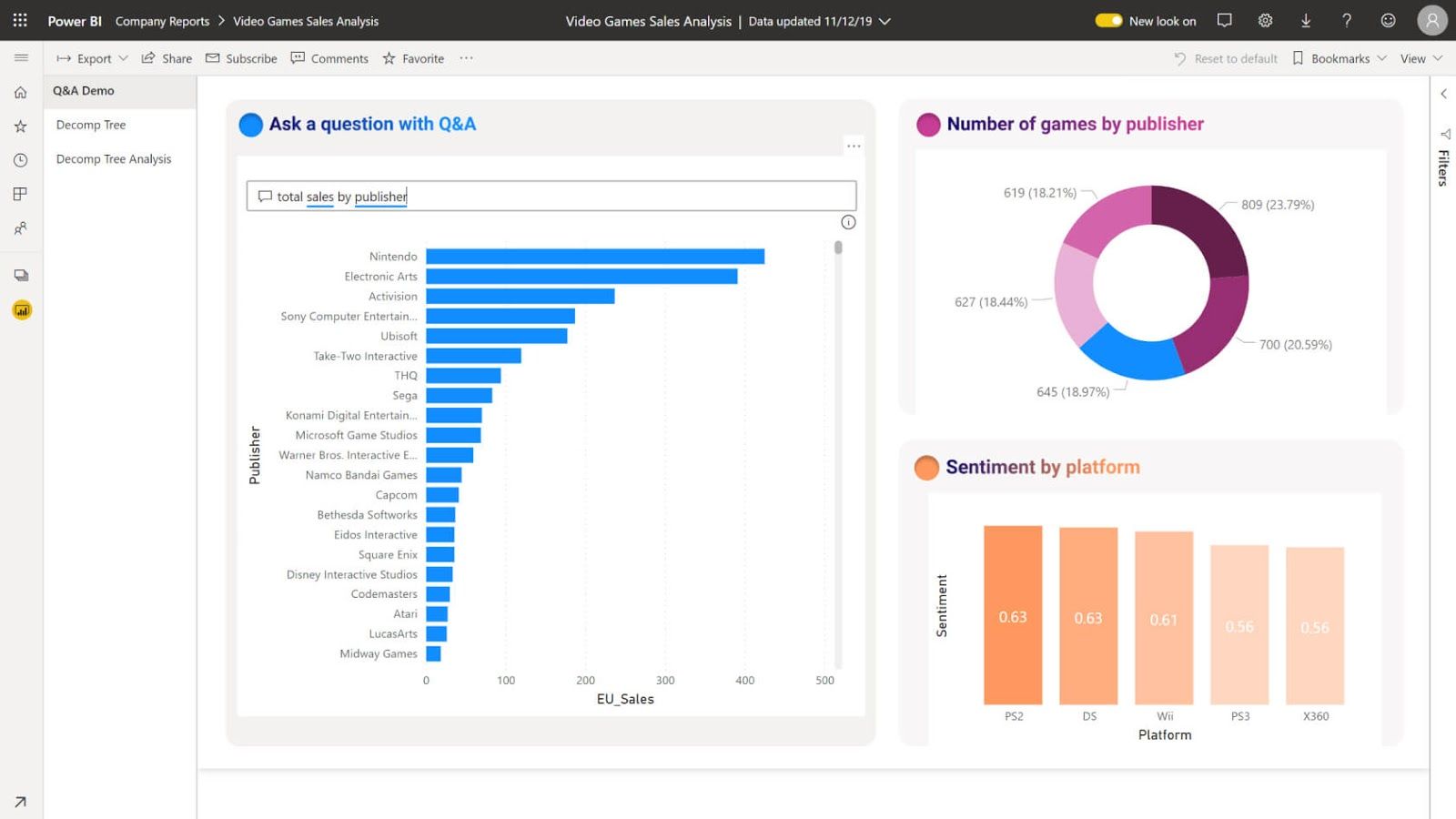This screenshot has height=819, width=1456.
Task: Click the Subscribe button
Action: tap(241, 58)
